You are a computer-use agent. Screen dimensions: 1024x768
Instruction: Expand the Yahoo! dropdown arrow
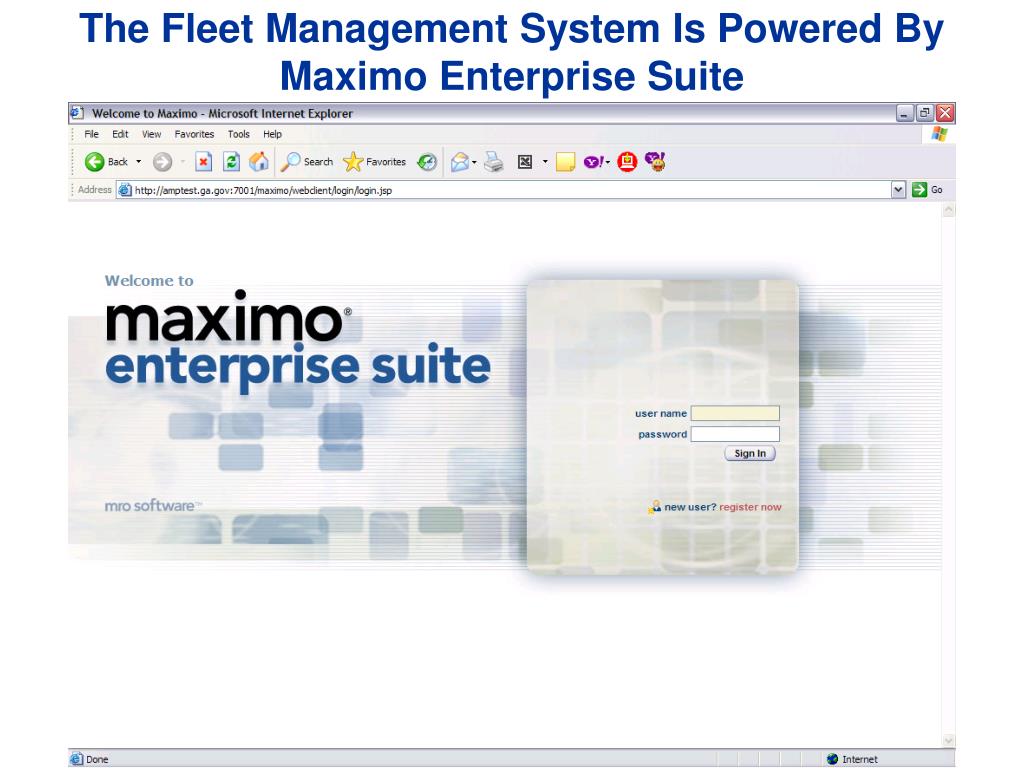click(x=608, y=162)
